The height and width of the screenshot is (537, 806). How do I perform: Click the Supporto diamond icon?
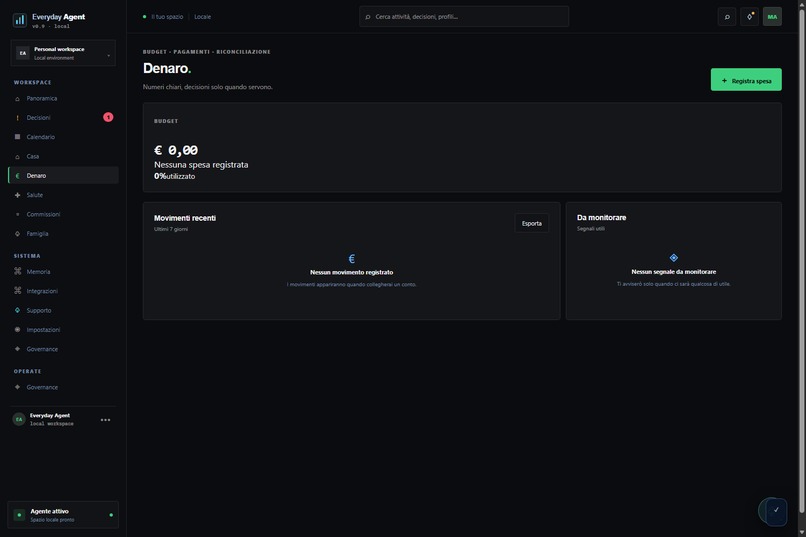17,310
